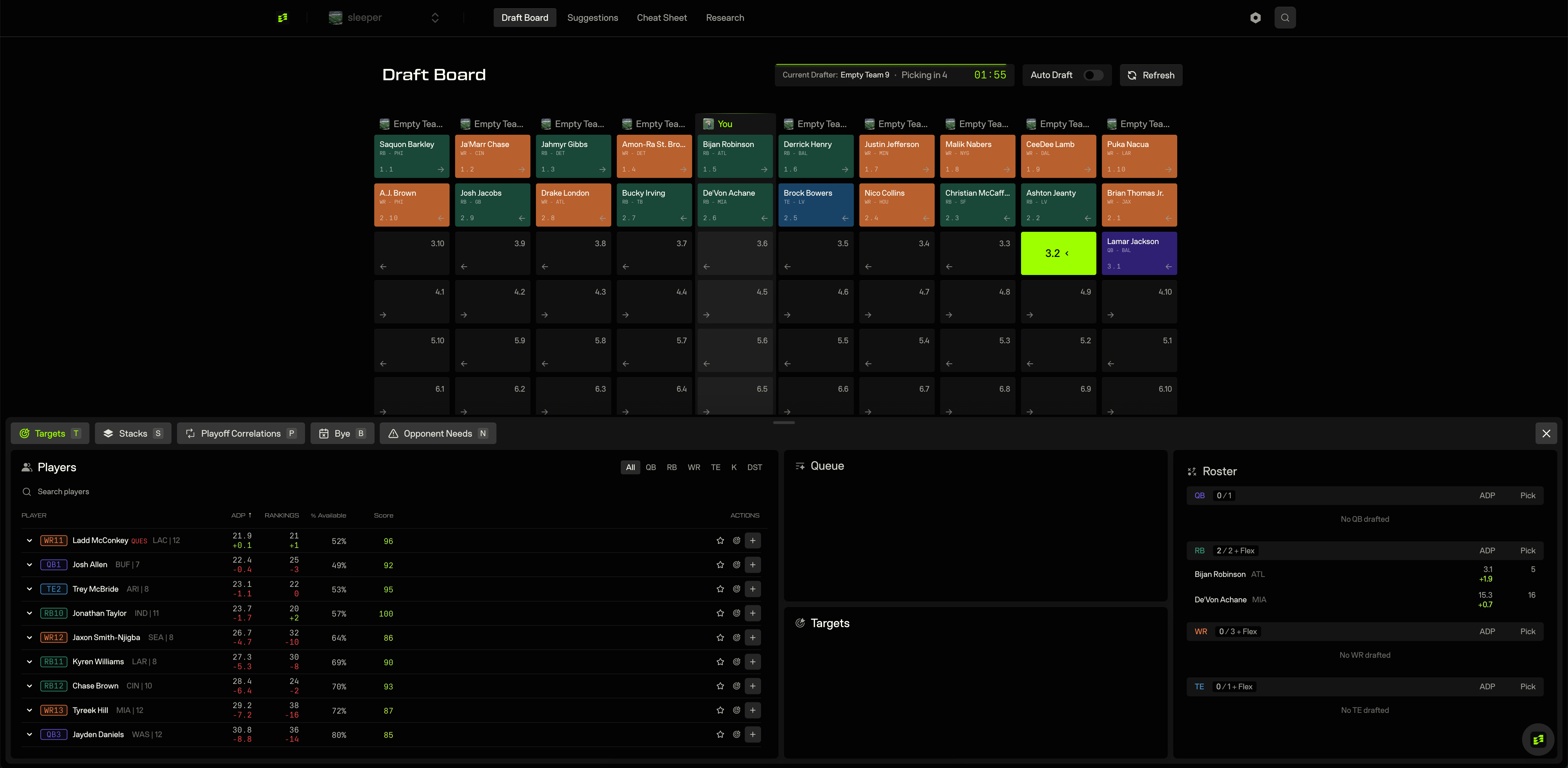Mark Trey McBride as a target
This screenshot has height=768, width=1568.
pos(737,589)
